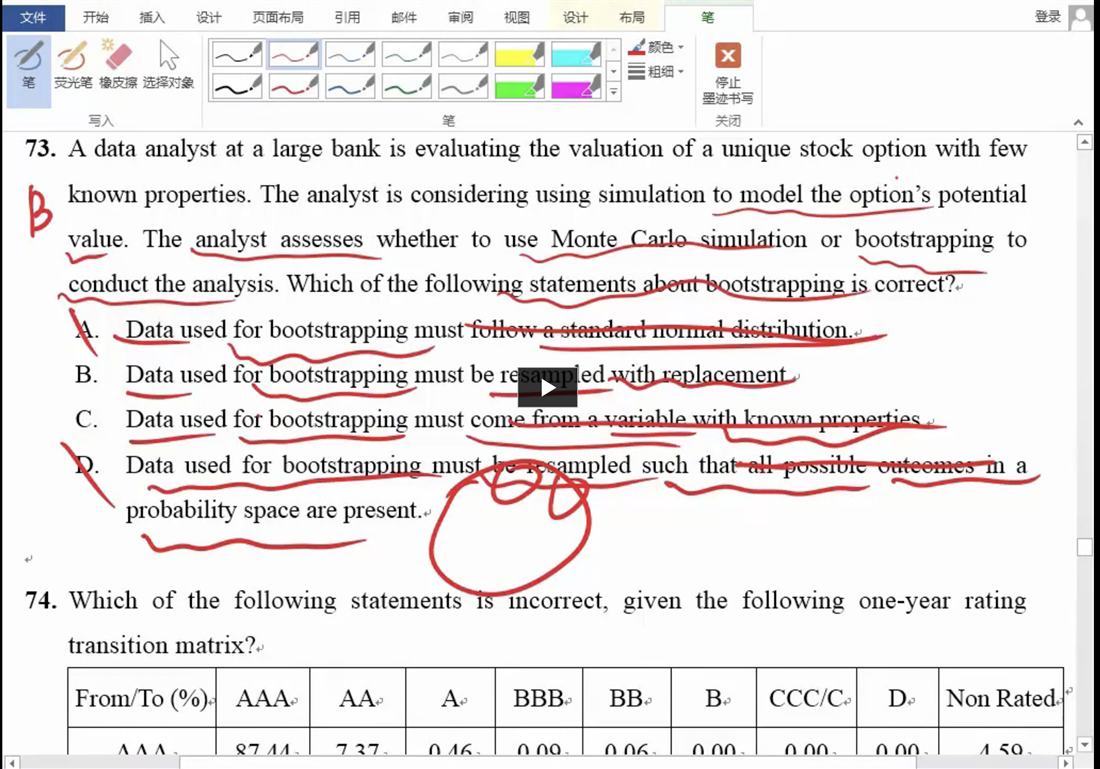Viewport: 1100px width, 769px height.
Task: Switch to the 审阅 review tab
Action: tap(460, 18)
